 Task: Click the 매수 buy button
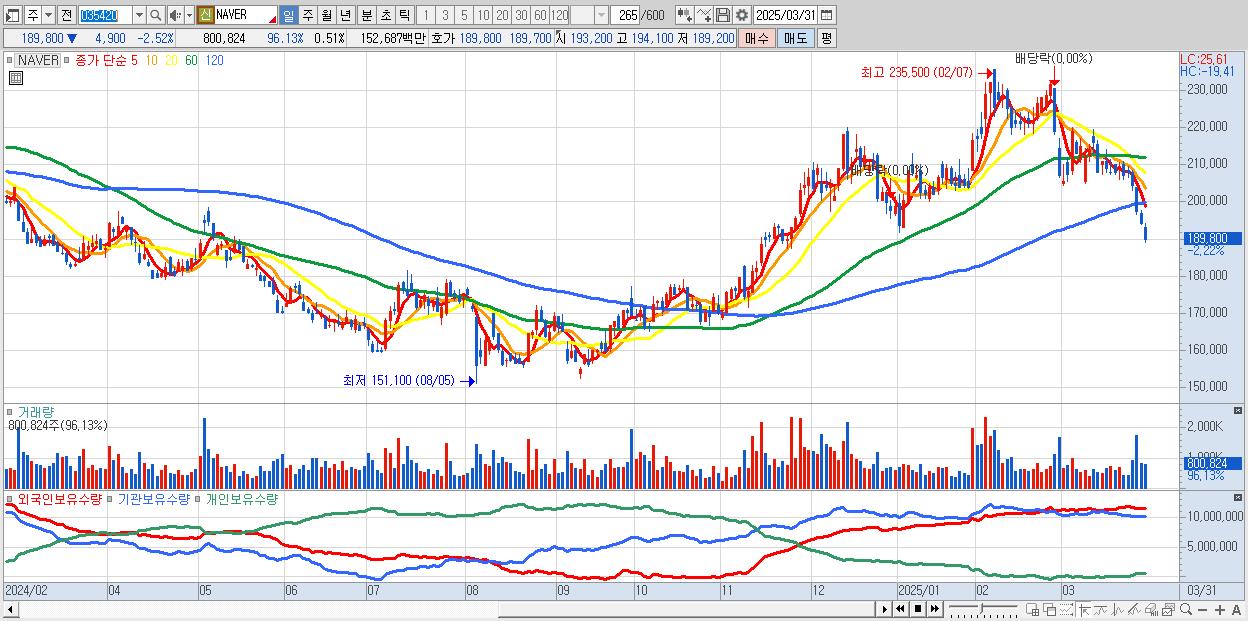[757, 38]
